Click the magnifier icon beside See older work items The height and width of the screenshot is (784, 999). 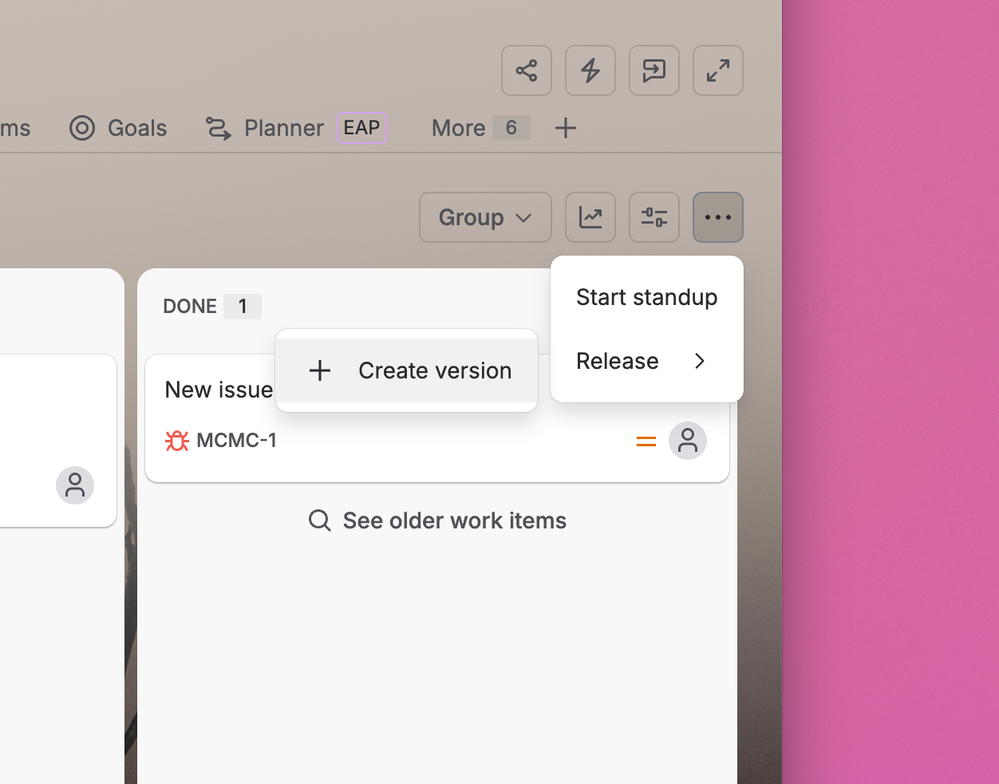coord(319,520)
